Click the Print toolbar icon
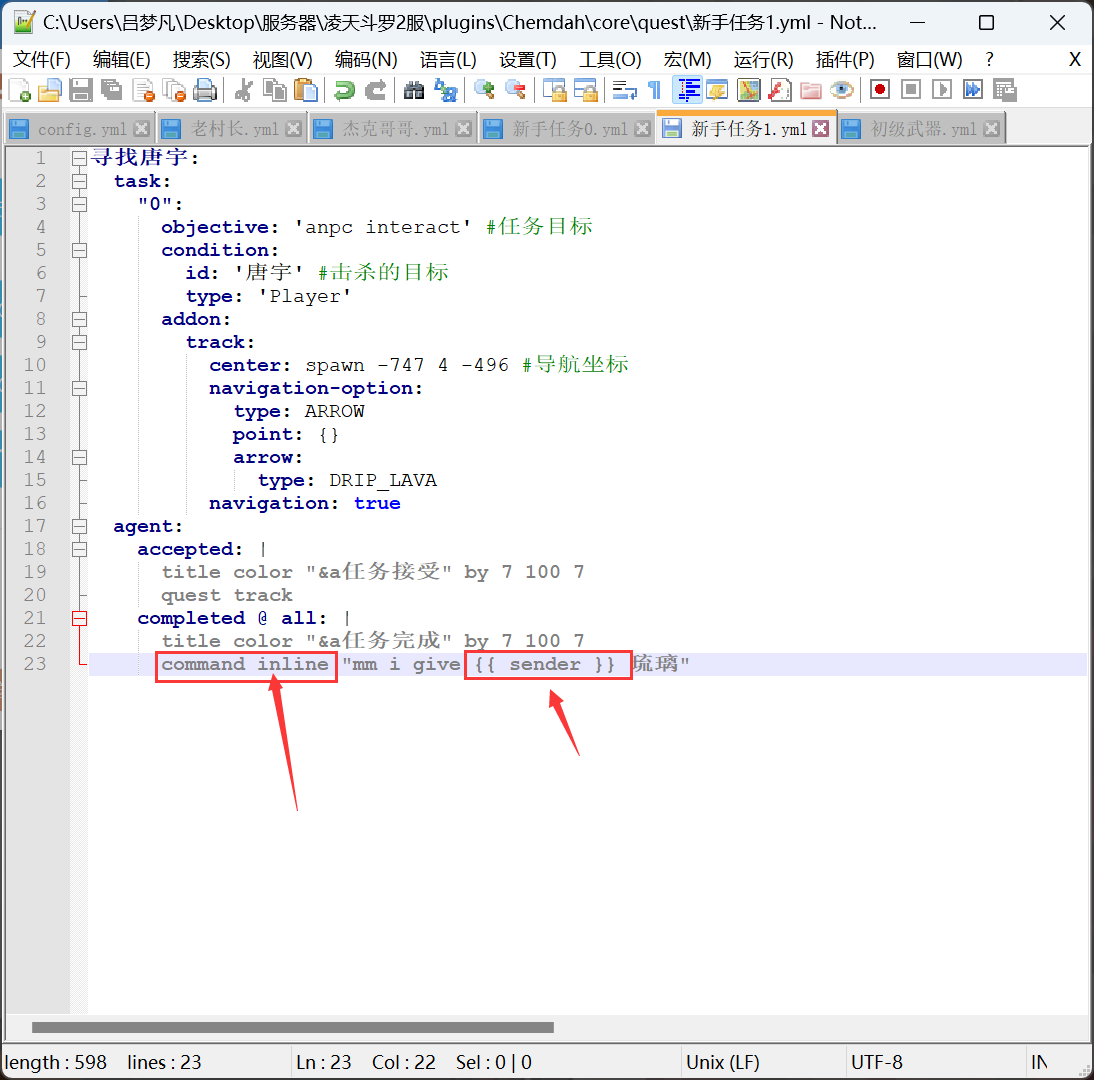The width and height of the screenshot is (1094, 1080). pos(205,90)
